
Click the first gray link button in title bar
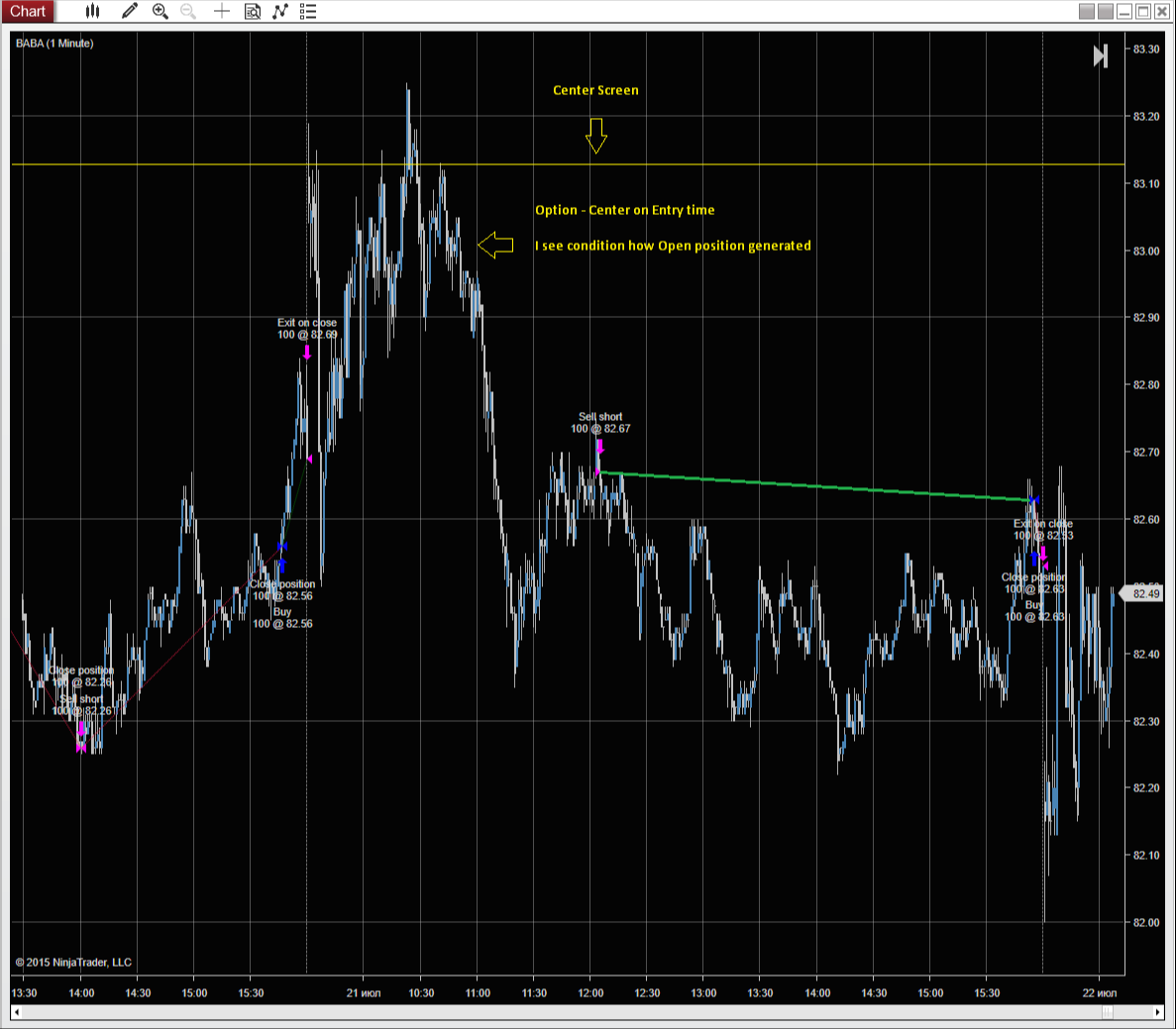(1087, 11)
